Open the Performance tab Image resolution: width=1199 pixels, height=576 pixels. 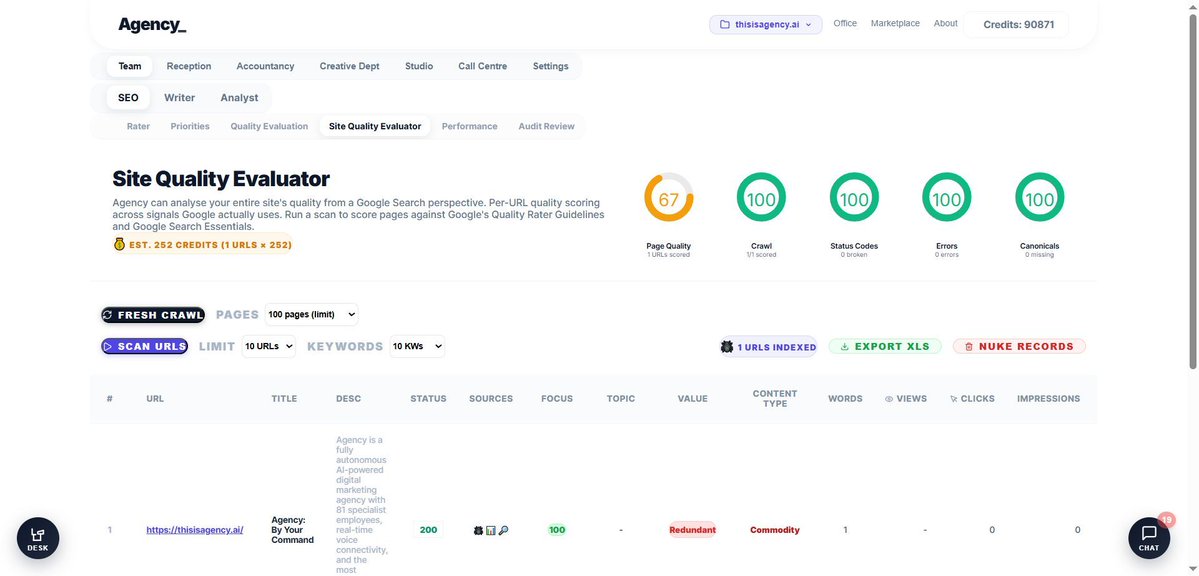coord(470,126)
